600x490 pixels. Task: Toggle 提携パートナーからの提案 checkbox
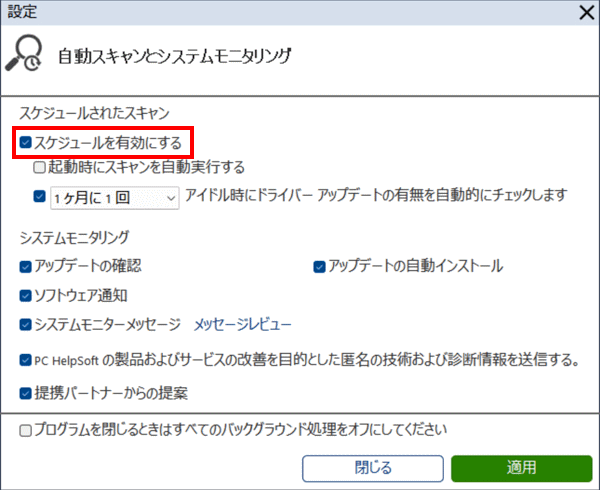(26, 393)
